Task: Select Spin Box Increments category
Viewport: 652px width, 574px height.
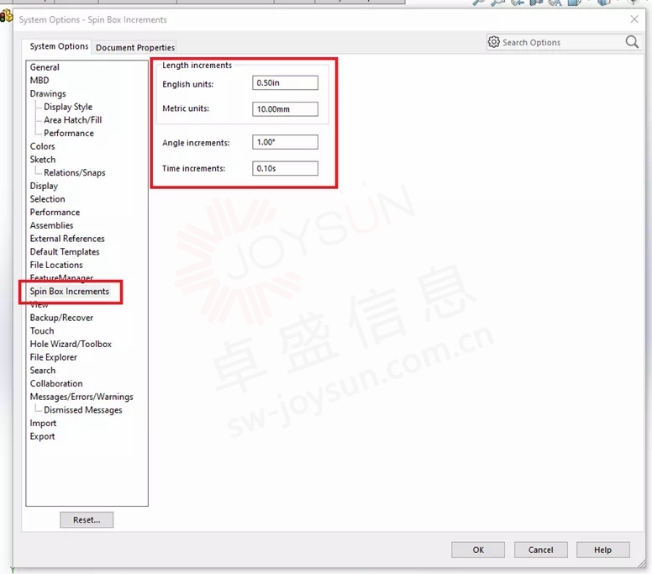Action: pos(69,292)
